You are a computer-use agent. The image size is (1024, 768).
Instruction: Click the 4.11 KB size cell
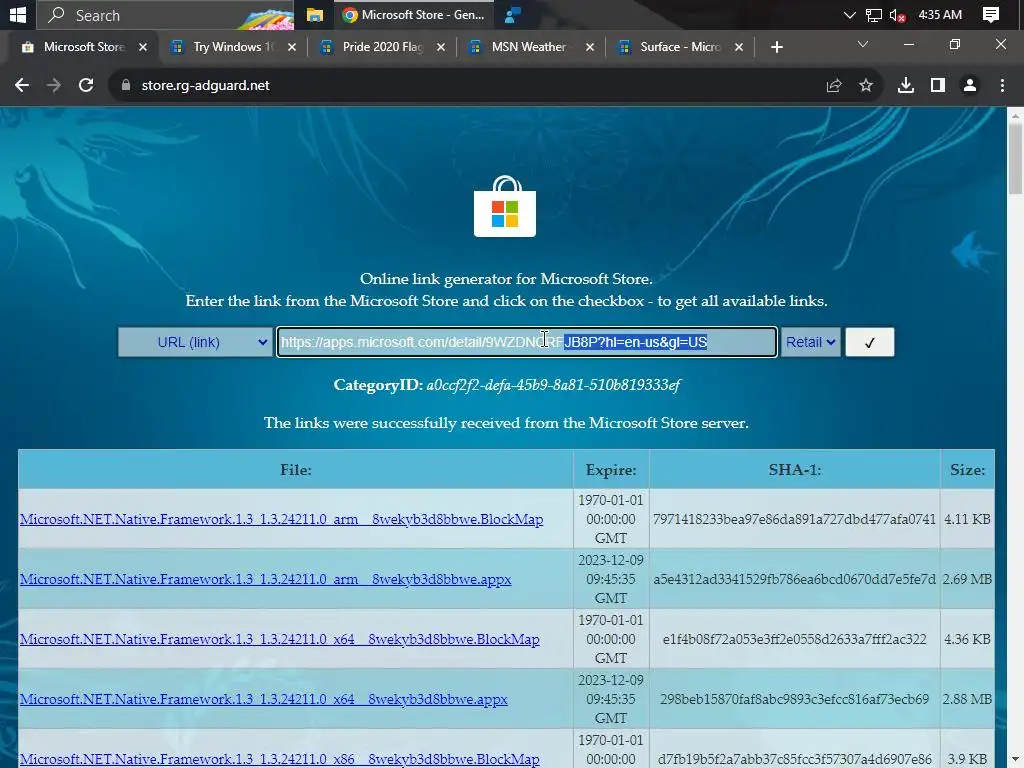[x=967, y=519]
